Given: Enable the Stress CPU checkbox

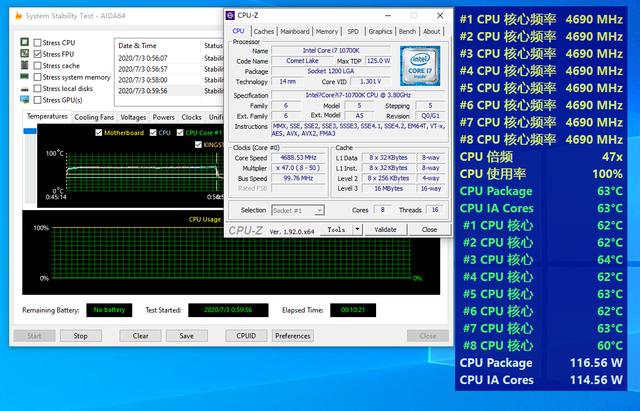Looking at the screenshot, I should pos(38,42).
